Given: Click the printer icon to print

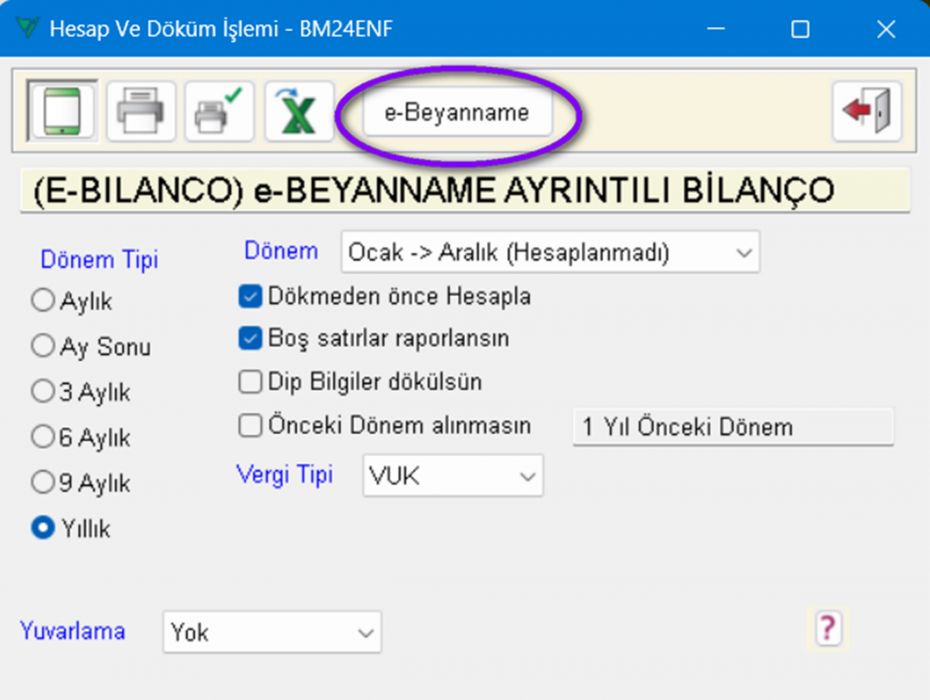Looking at the screenshot, I should 141,111.
